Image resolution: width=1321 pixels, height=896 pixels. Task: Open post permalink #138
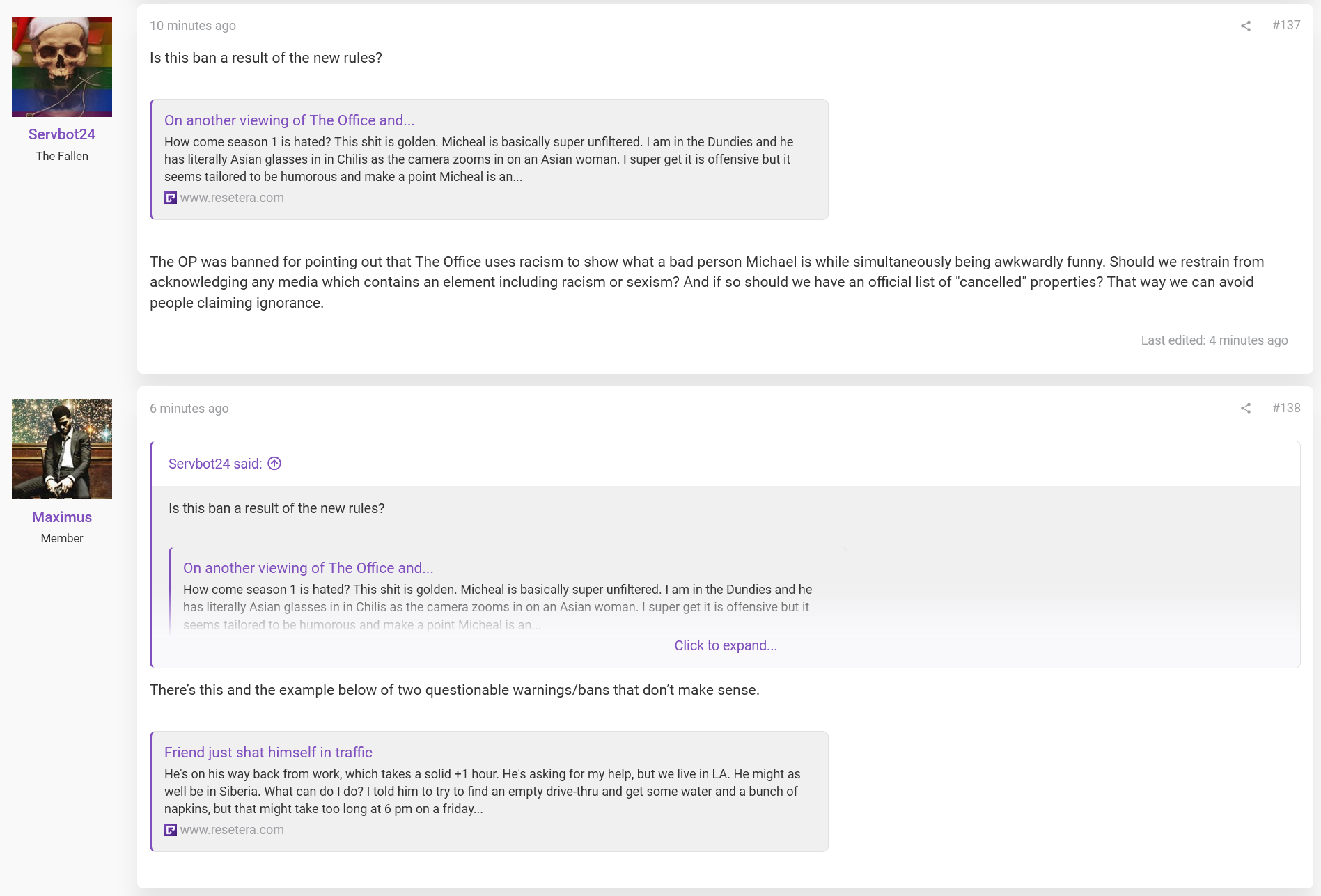[1286, 408]
